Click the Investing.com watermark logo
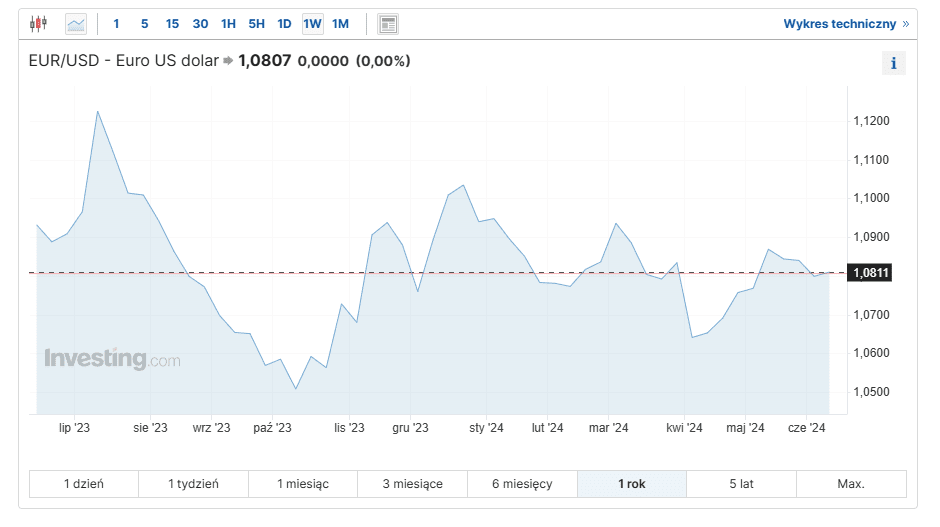This screenshot has width=940, height=527. (x=112, y=359)
